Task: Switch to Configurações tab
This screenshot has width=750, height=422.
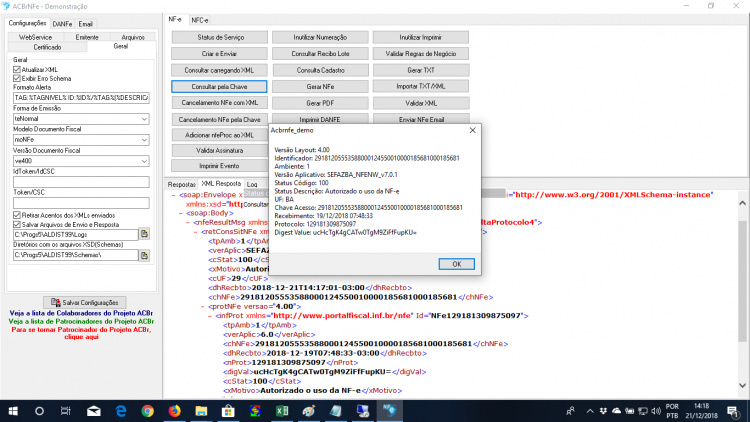Action: click(27, 23)
